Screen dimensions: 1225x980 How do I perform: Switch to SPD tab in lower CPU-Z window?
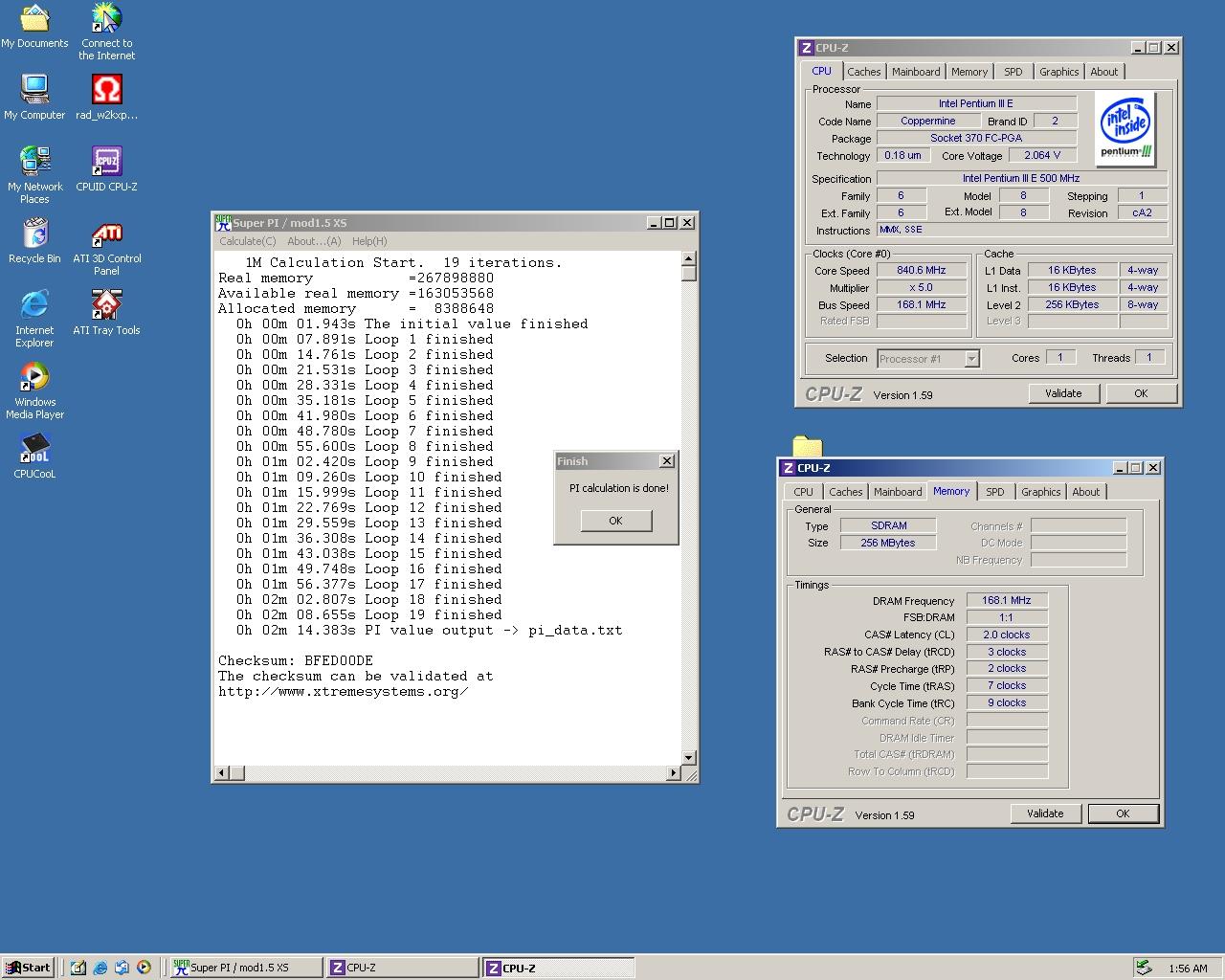coord(995,492)
